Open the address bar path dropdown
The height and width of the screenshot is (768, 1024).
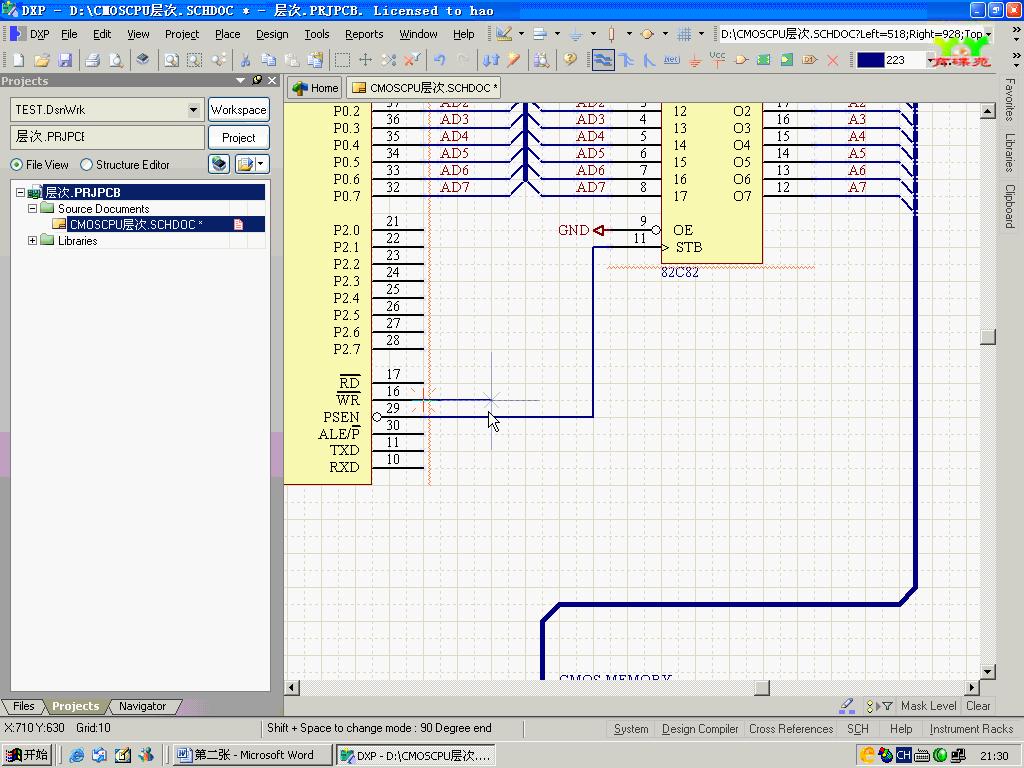(x=988, y=34)
